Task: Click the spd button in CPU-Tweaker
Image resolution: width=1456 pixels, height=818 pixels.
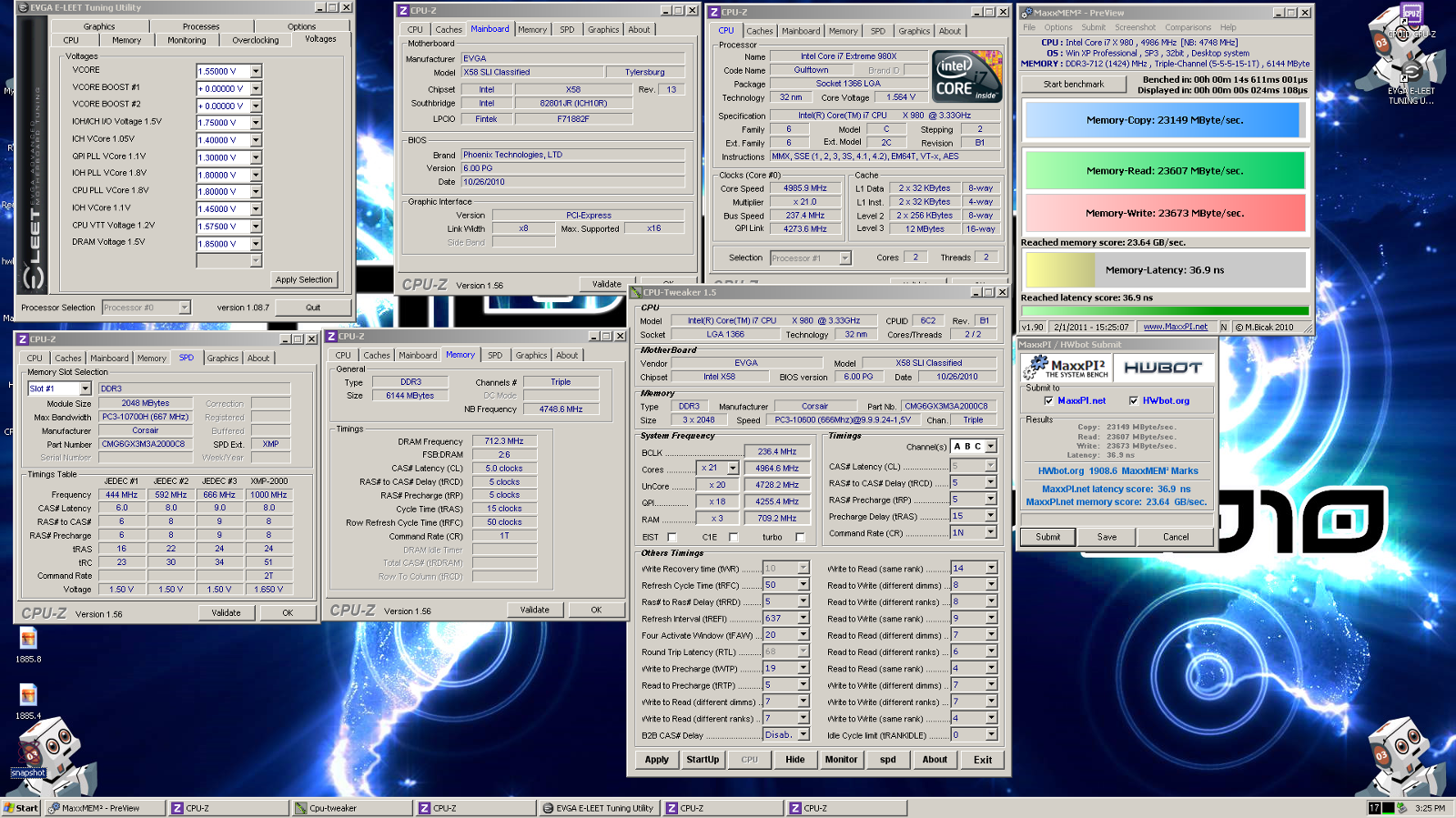Action: tap(888, 759)
